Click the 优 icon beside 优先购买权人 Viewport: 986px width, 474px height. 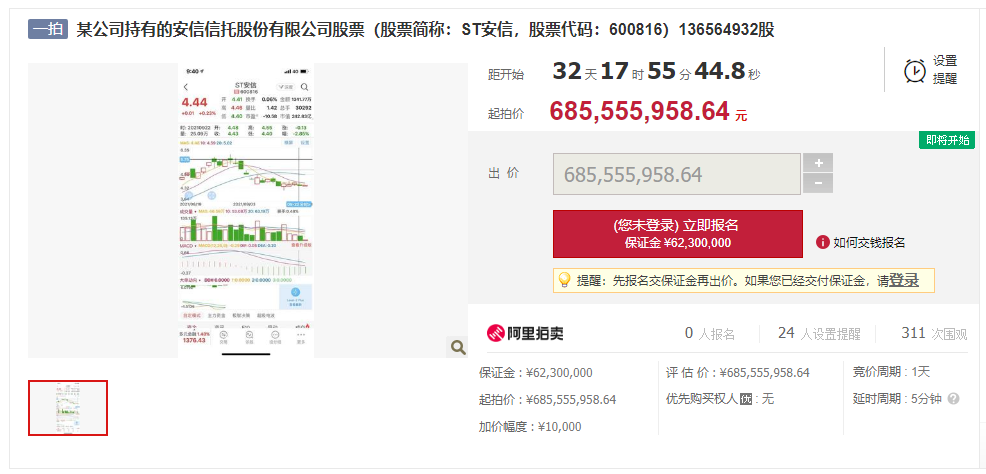click(746, 399)
